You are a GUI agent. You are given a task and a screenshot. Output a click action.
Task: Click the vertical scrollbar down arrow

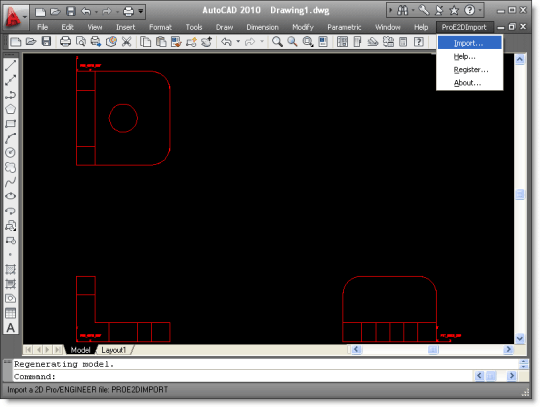[520, 338]
